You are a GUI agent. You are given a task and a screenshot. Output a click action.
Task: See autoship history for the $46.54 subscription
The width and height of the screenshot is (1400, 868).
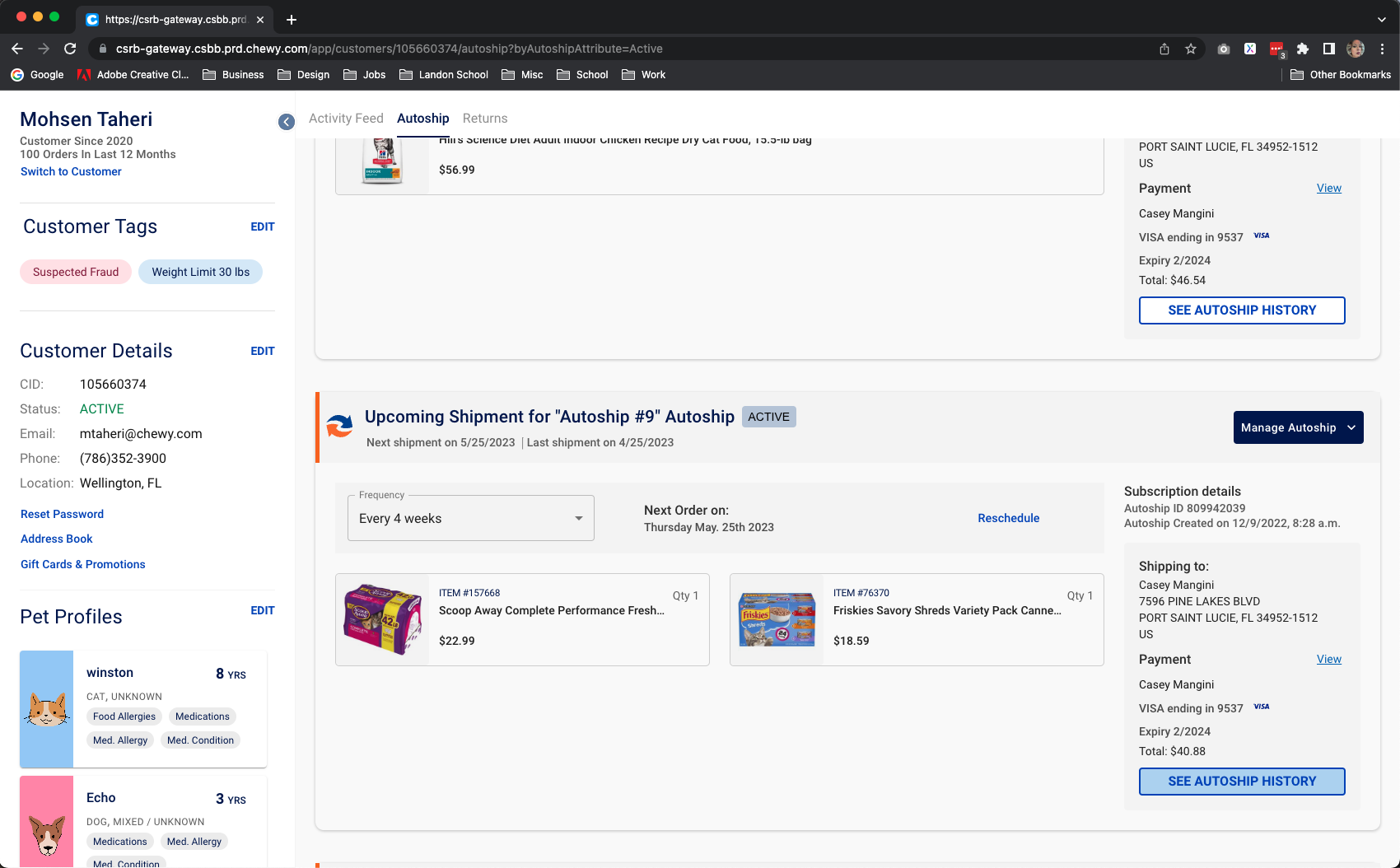1242,310
